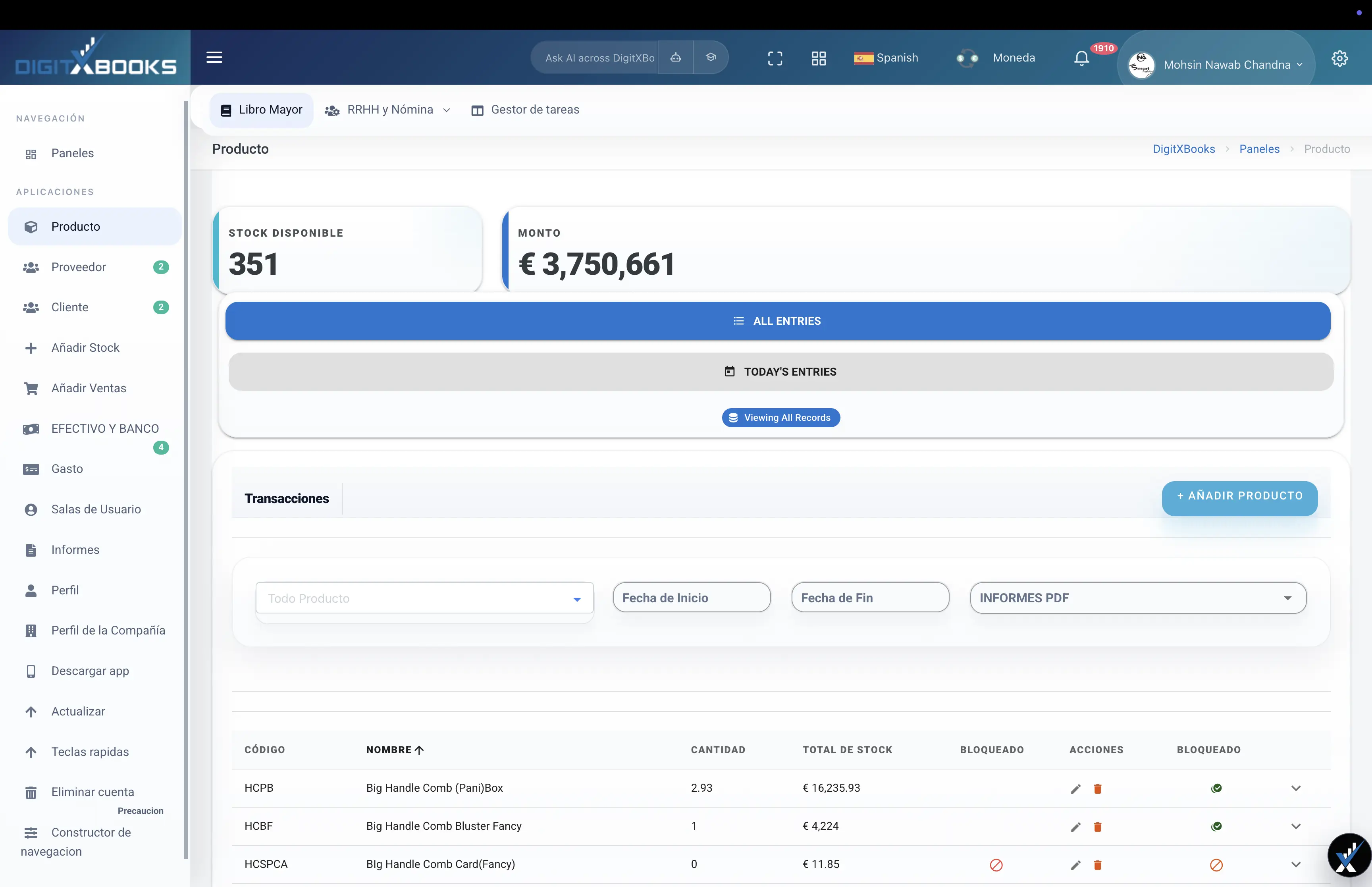Select the Añadir Stock sidebar icon

pyautogui.click(x=30, y=348)
